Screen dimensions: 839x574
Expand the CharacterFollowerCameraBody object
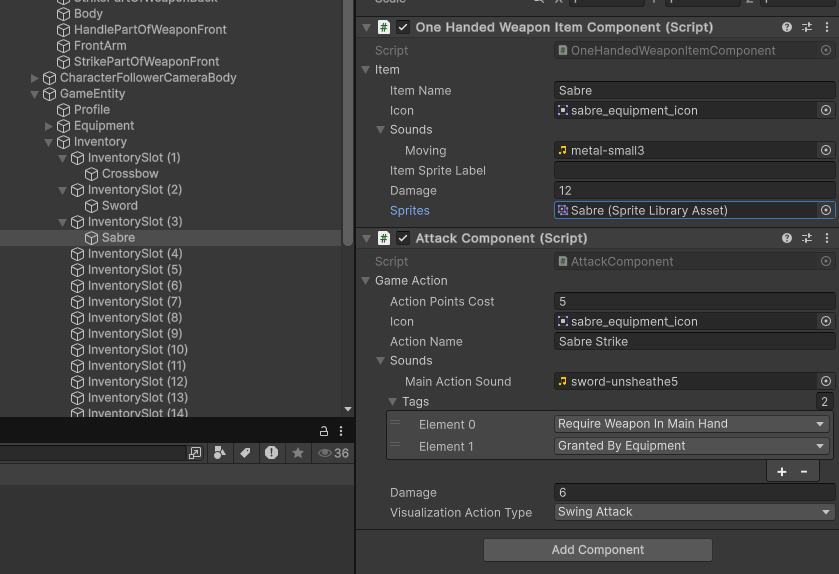coord(34,78)
